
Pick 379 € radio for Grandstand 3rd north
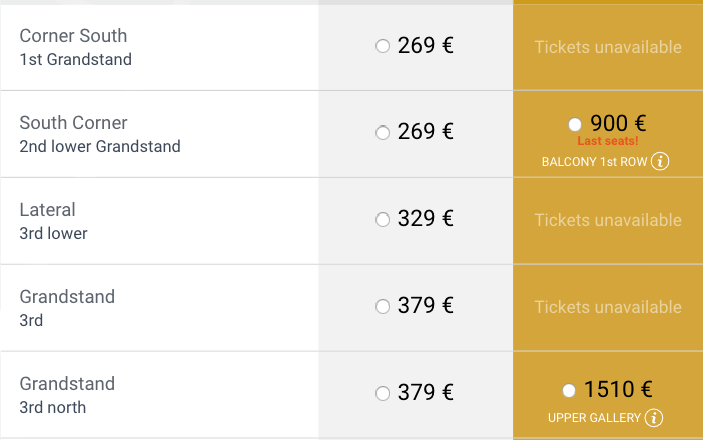[x=382, y=394]
